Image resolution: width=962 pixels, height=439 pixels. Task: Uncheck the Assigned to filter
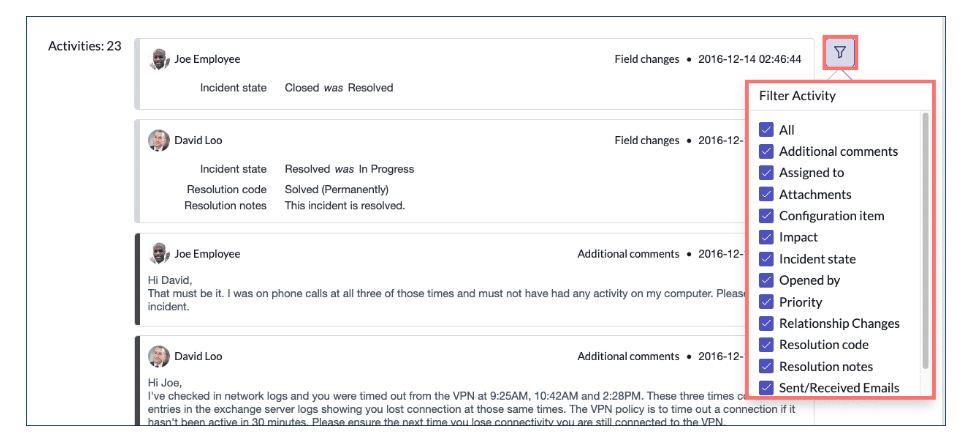tap(766, 173)
